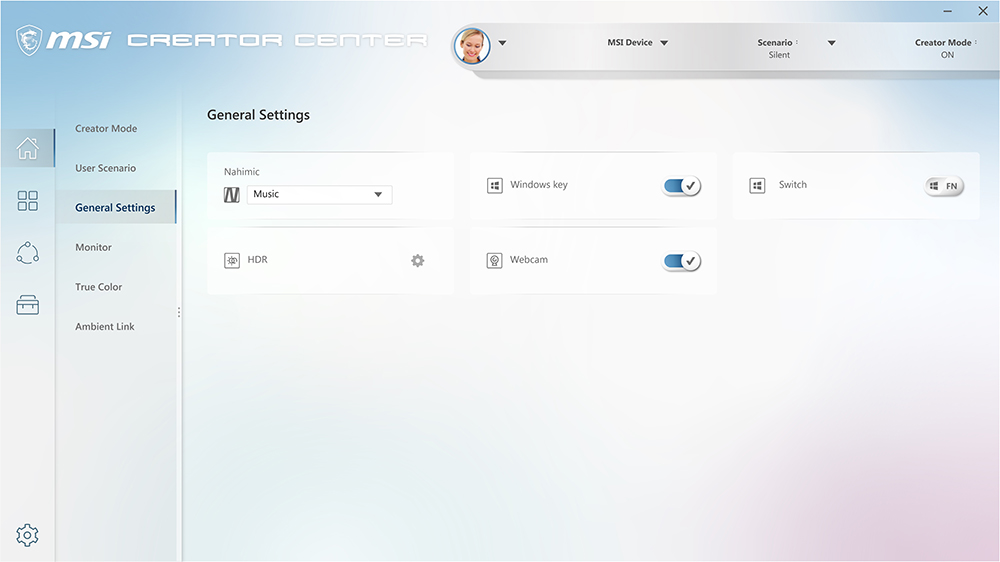Screen dimensions: 1000x562
Task: Click the Switch label text
Action: 793,184
